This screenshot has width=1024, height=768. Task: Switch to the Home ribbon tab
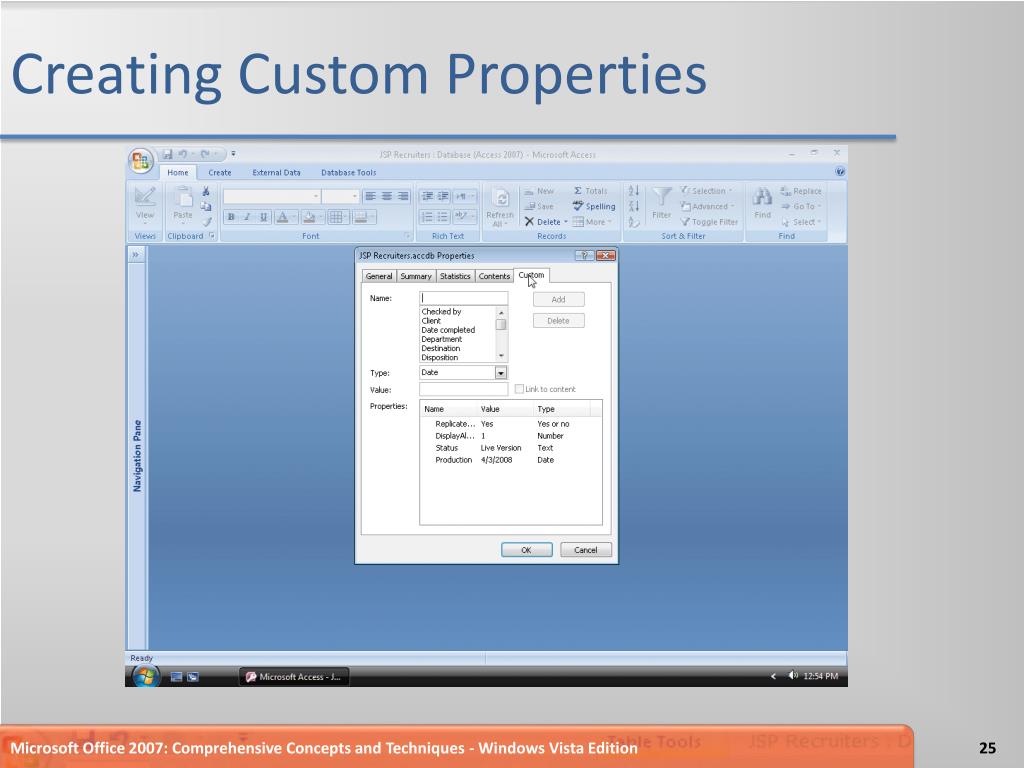178,172
